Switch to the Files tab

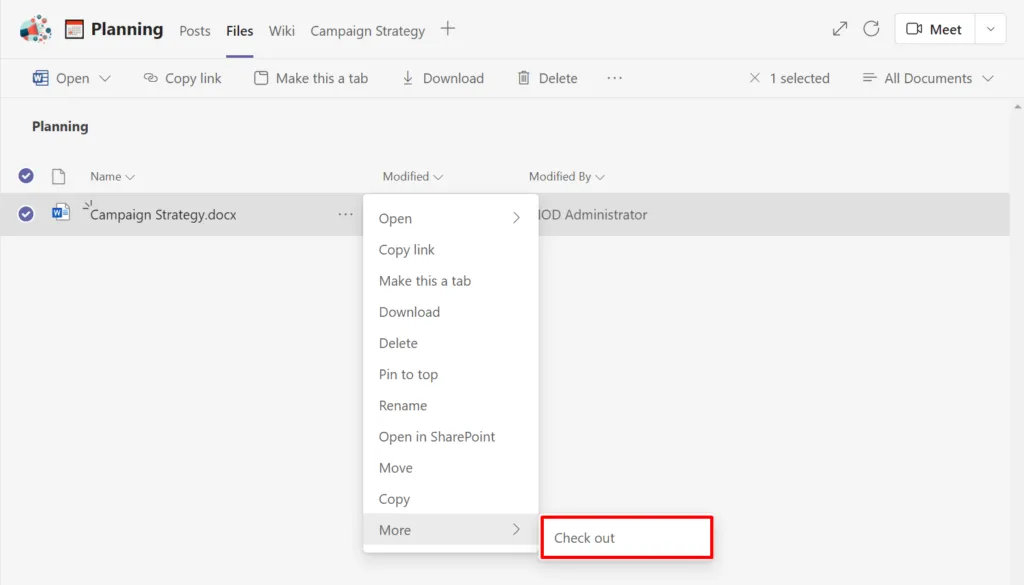[240, 31]
